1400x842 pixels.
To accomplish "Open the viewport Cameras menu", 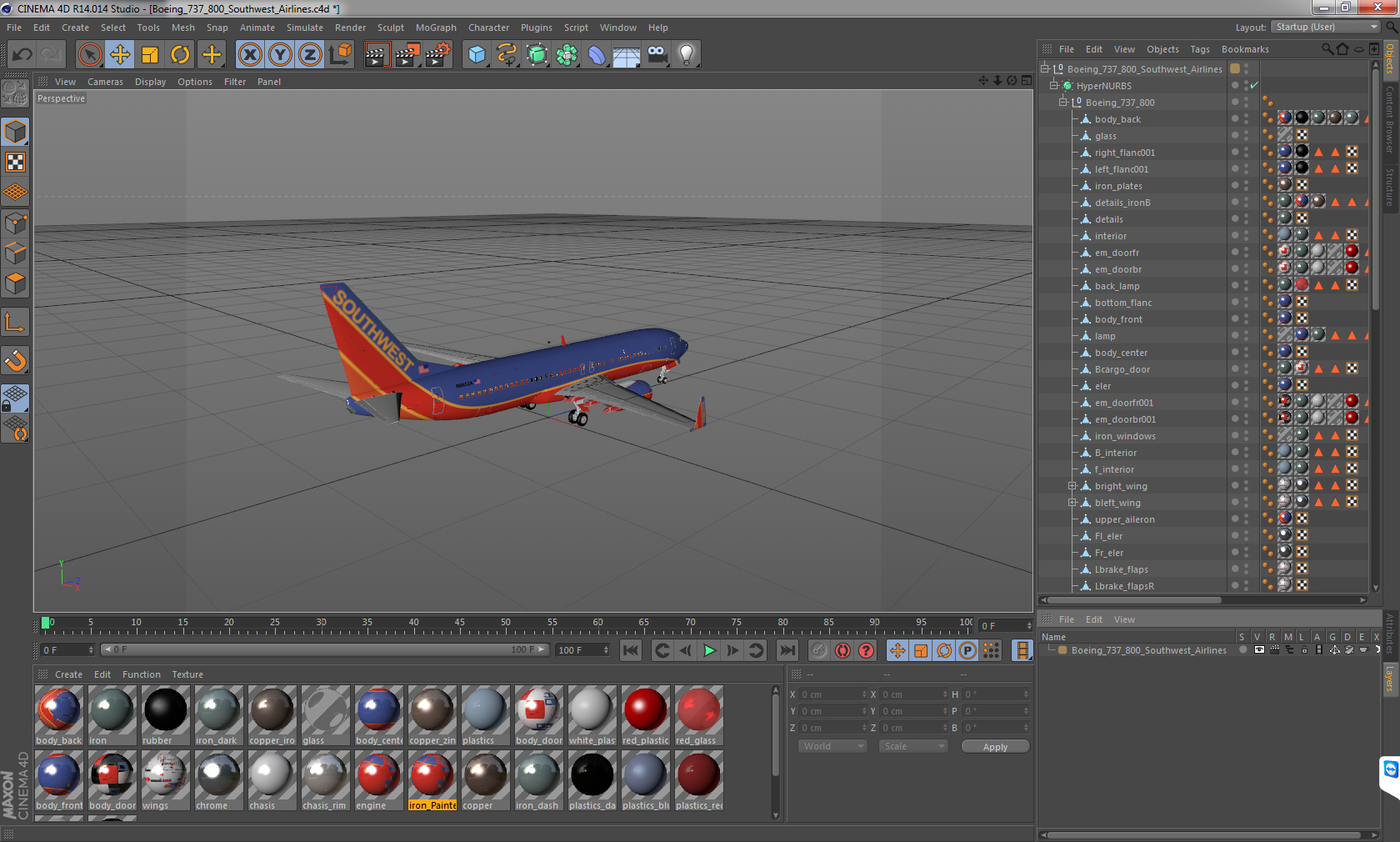I will coord(105,82).
